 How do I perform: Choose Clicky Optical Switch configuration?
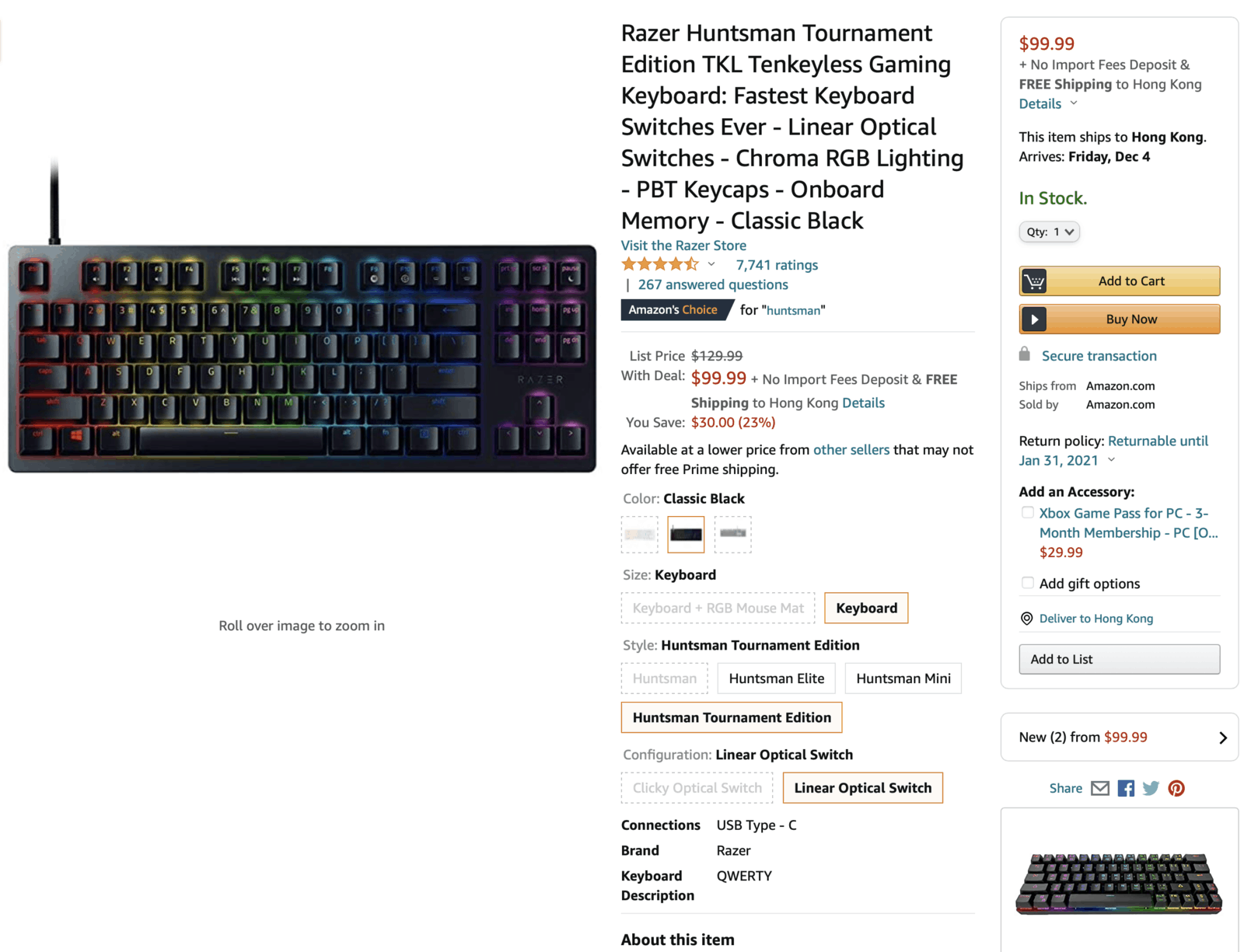coord(697,788)
